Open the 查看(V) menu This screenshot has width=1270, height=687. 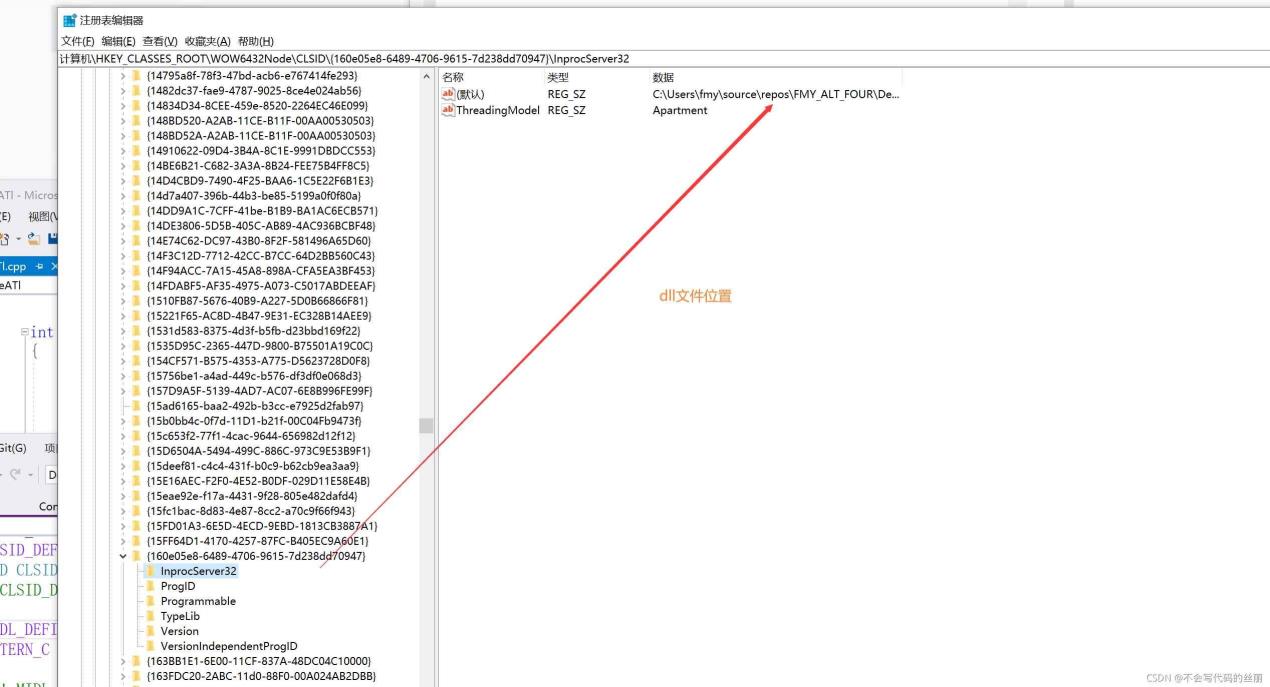tap(160, 41)
